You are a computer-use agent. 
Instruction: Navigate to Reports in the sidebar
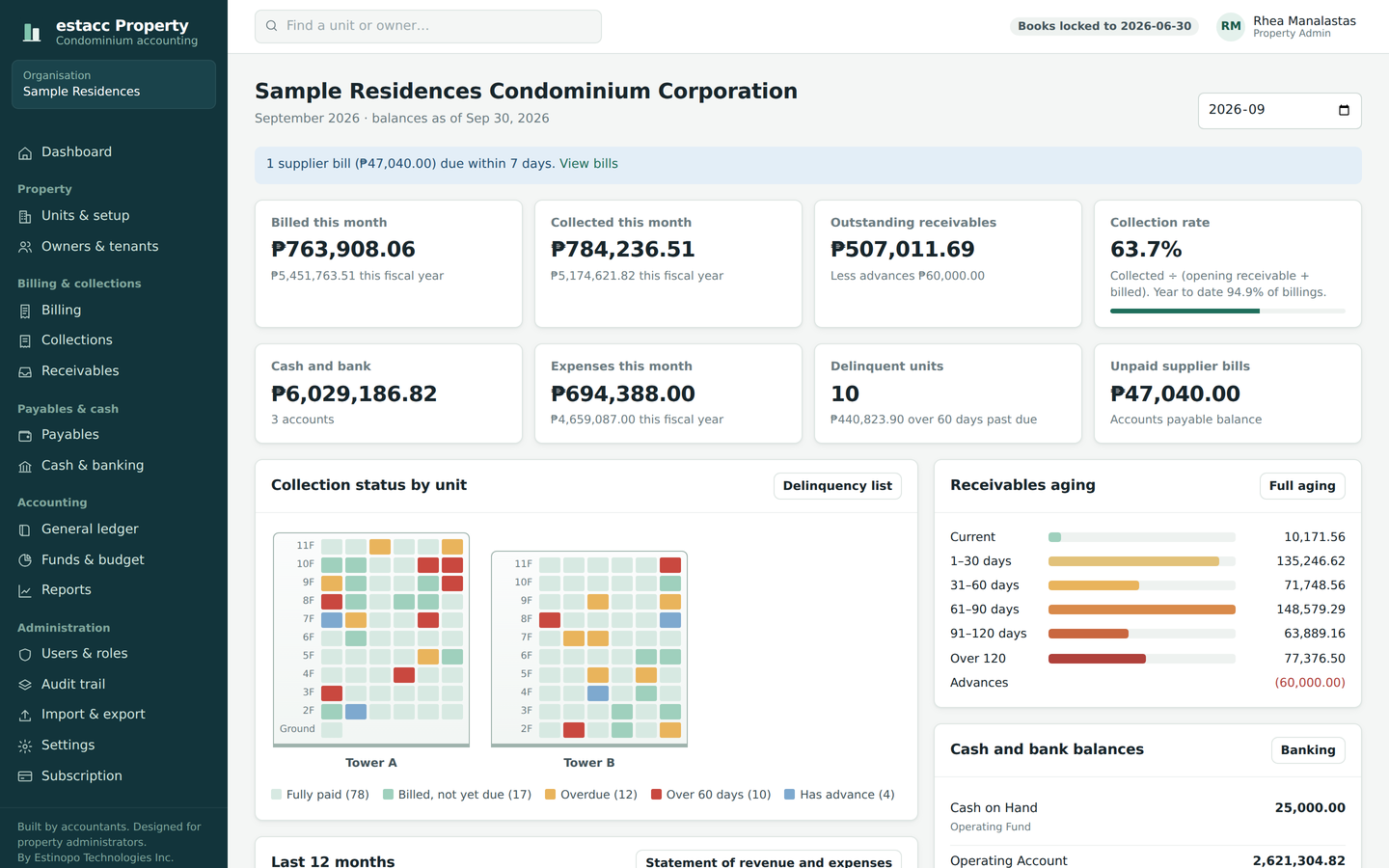pos(114,590)
